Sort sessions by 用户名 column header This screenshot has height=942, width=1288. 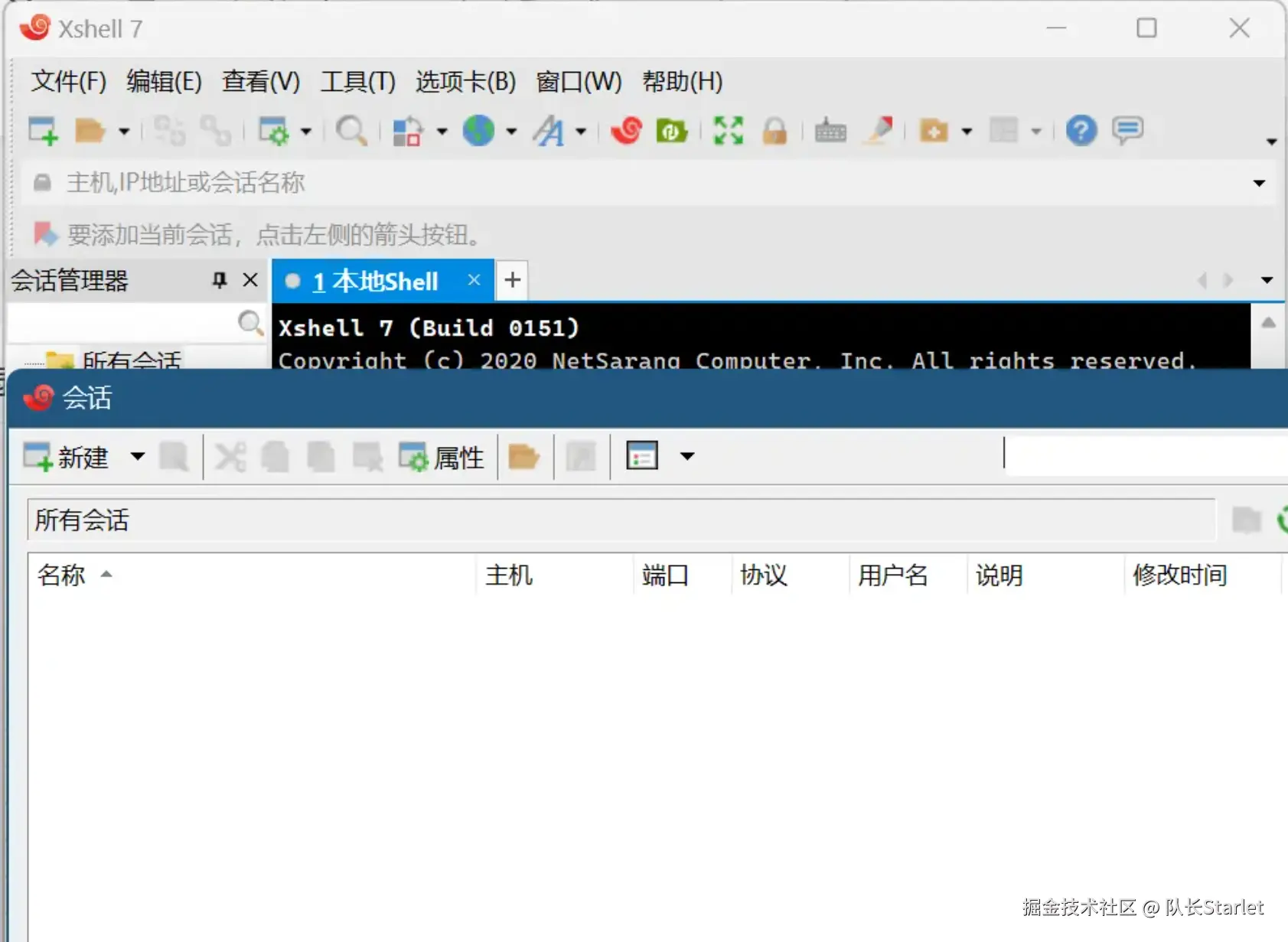(908, 575)
